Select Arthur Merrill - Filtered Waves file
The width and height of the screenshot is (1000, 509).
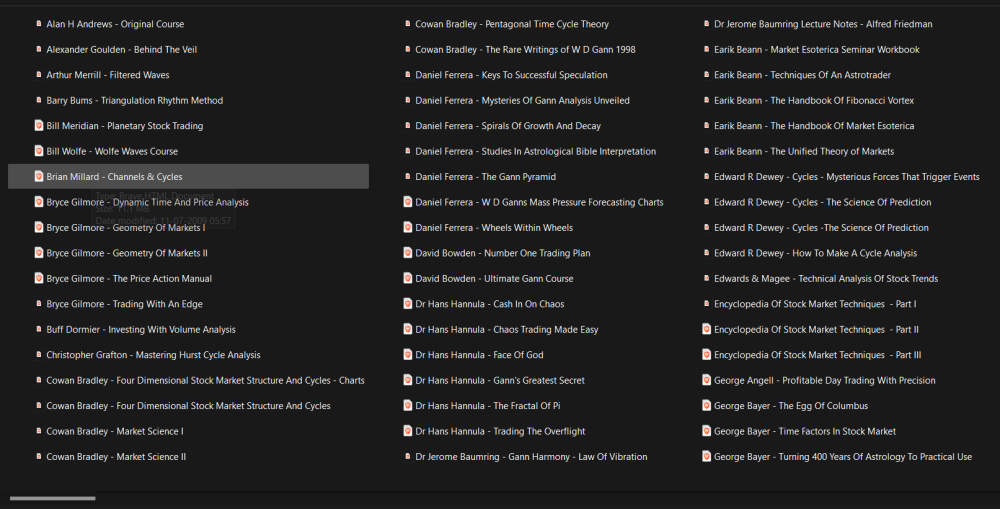pyautogui.click(x=107, y=75)
